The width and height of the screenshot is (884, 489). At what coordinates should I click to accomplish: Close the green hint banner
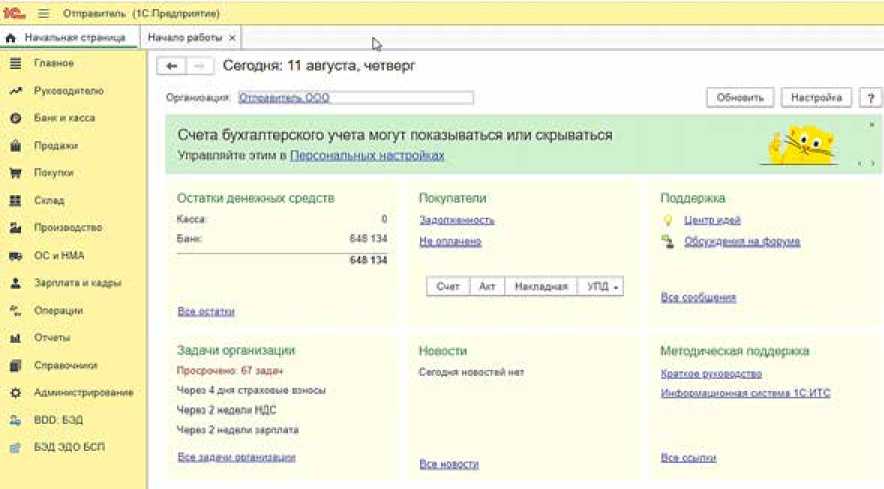(x=872, y=125)
